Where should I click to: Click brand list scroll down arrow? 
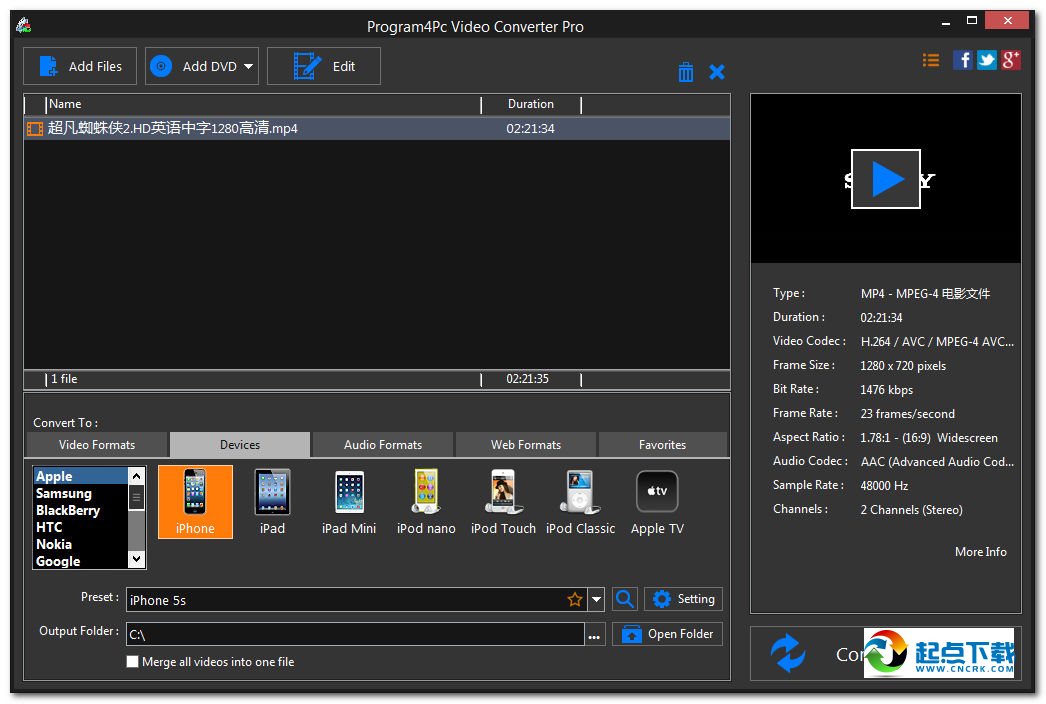136,559
